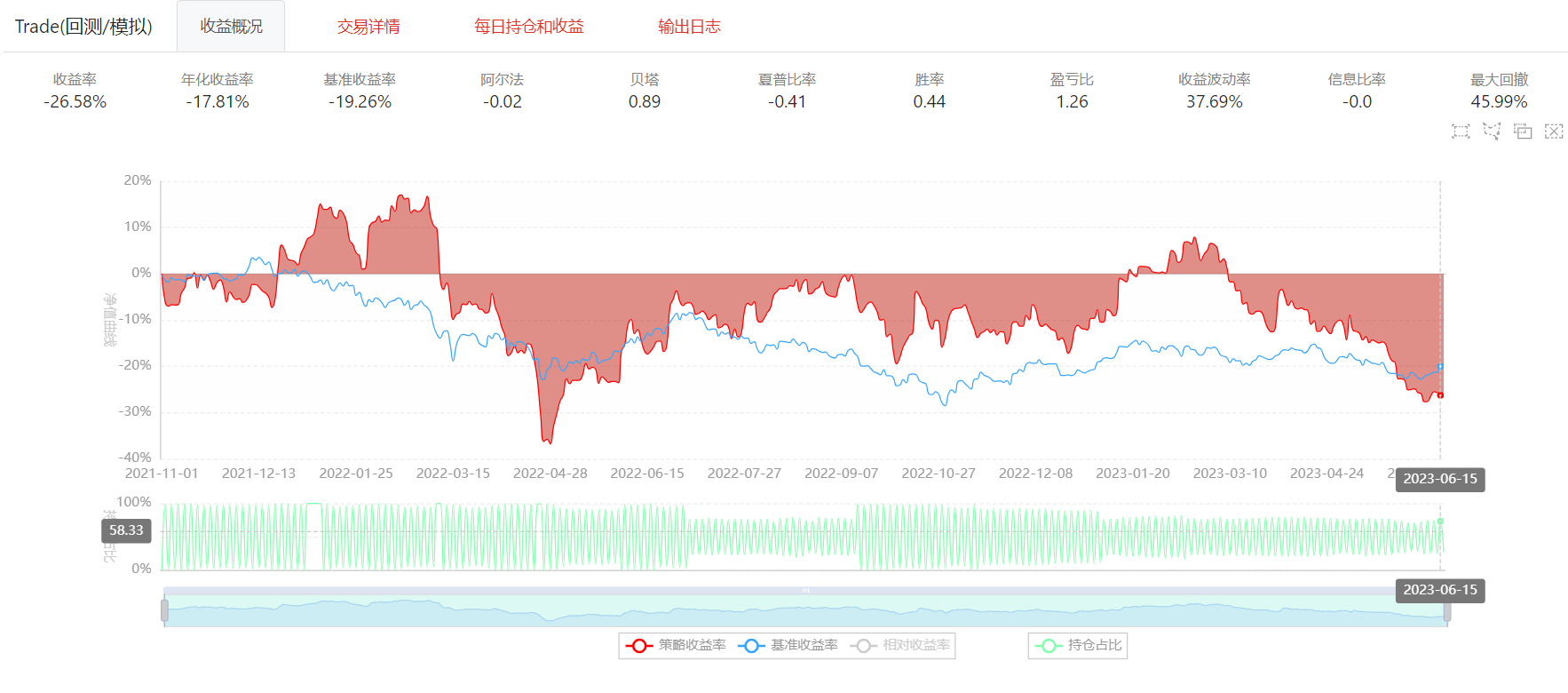Click the 2023-04-24 x-axis date label

point(1327,474)
